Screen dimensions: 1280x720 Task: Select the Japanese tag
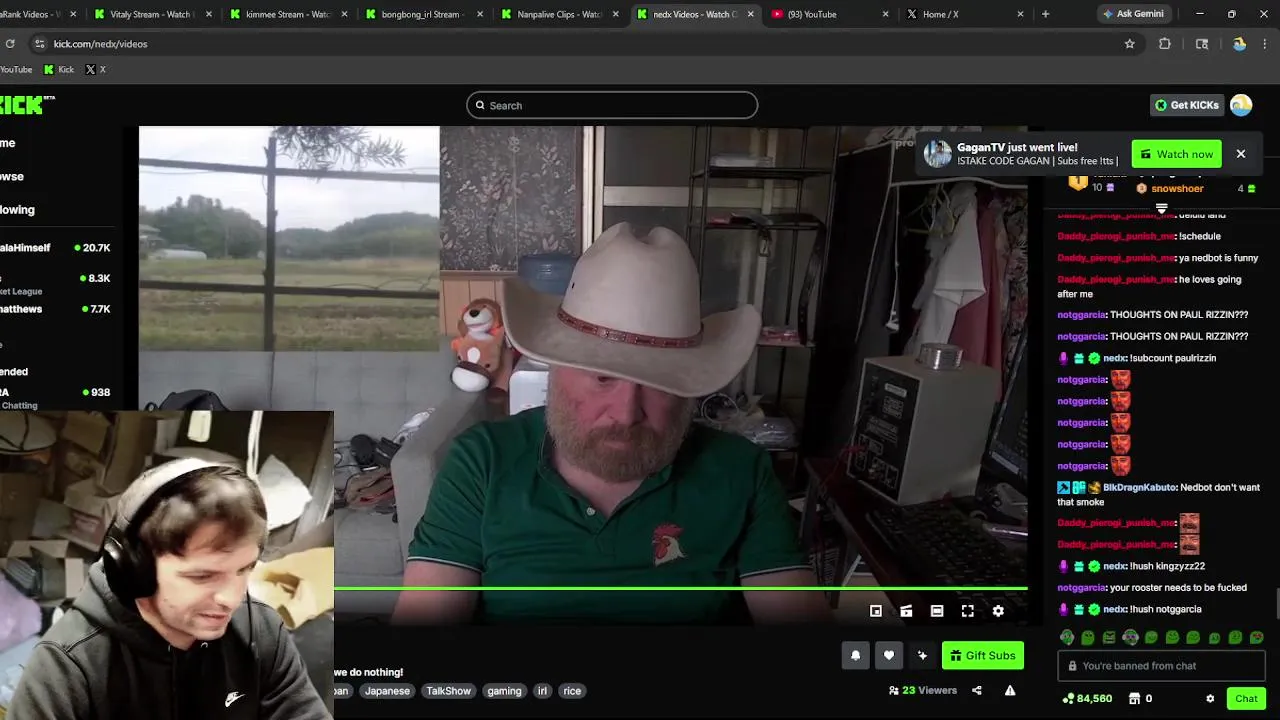pos(387,691)
